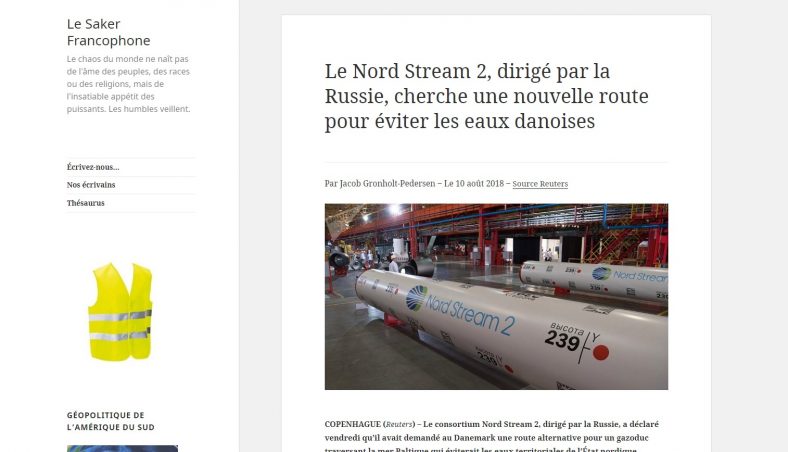The height and width of the screenshot is (452, 788).
Task: Click the COPENHAGUE opening paragraph text
Action: (x=491, y=436)
